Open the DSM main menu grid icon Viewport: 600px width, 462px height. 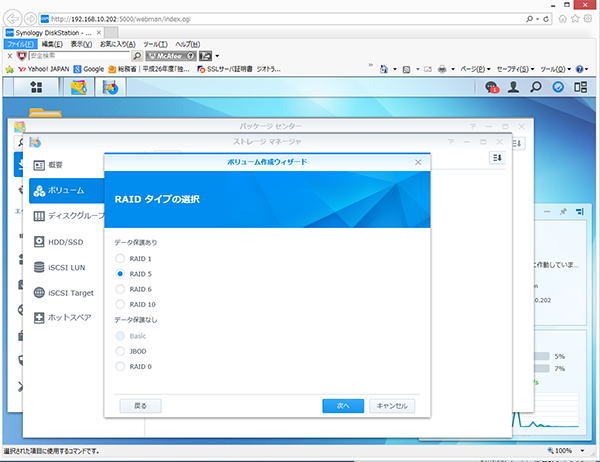coord(36,87)
